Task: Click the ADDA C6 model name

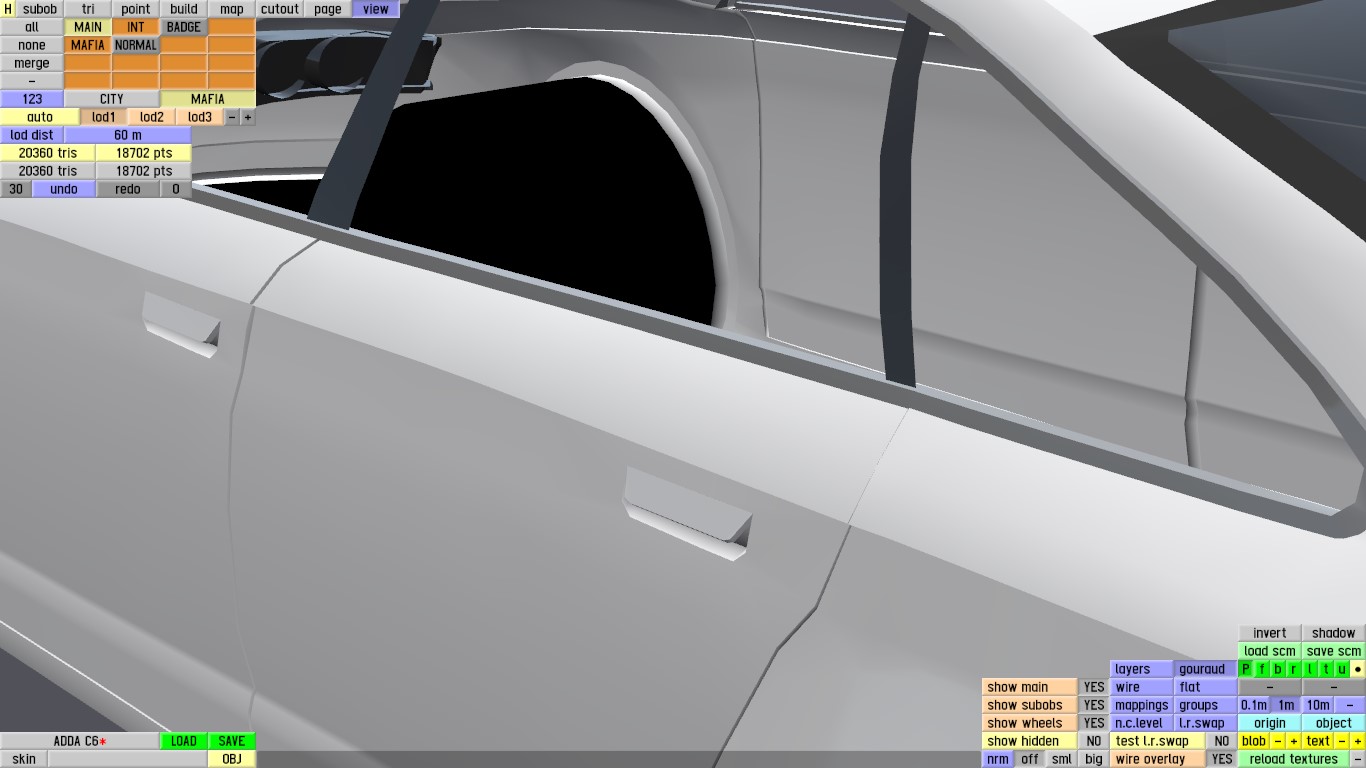Action: (x=80, y=741)
